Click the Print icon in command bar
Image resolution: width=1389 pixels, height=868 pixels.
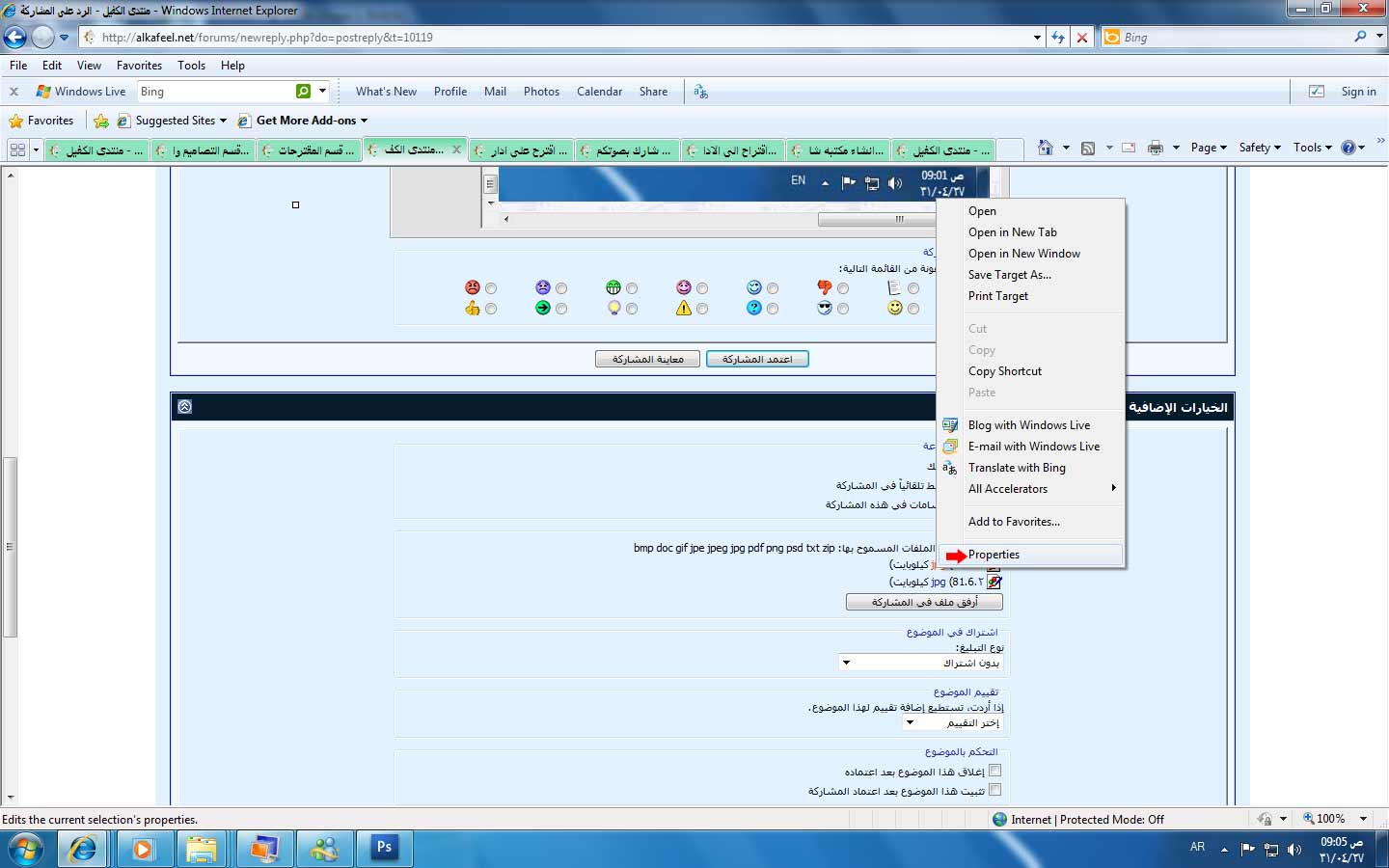point(1155,148)
